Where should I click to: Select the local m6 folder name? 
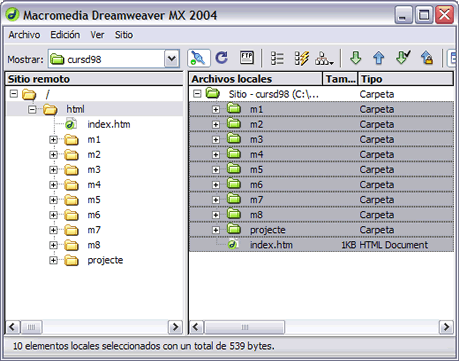256,185
